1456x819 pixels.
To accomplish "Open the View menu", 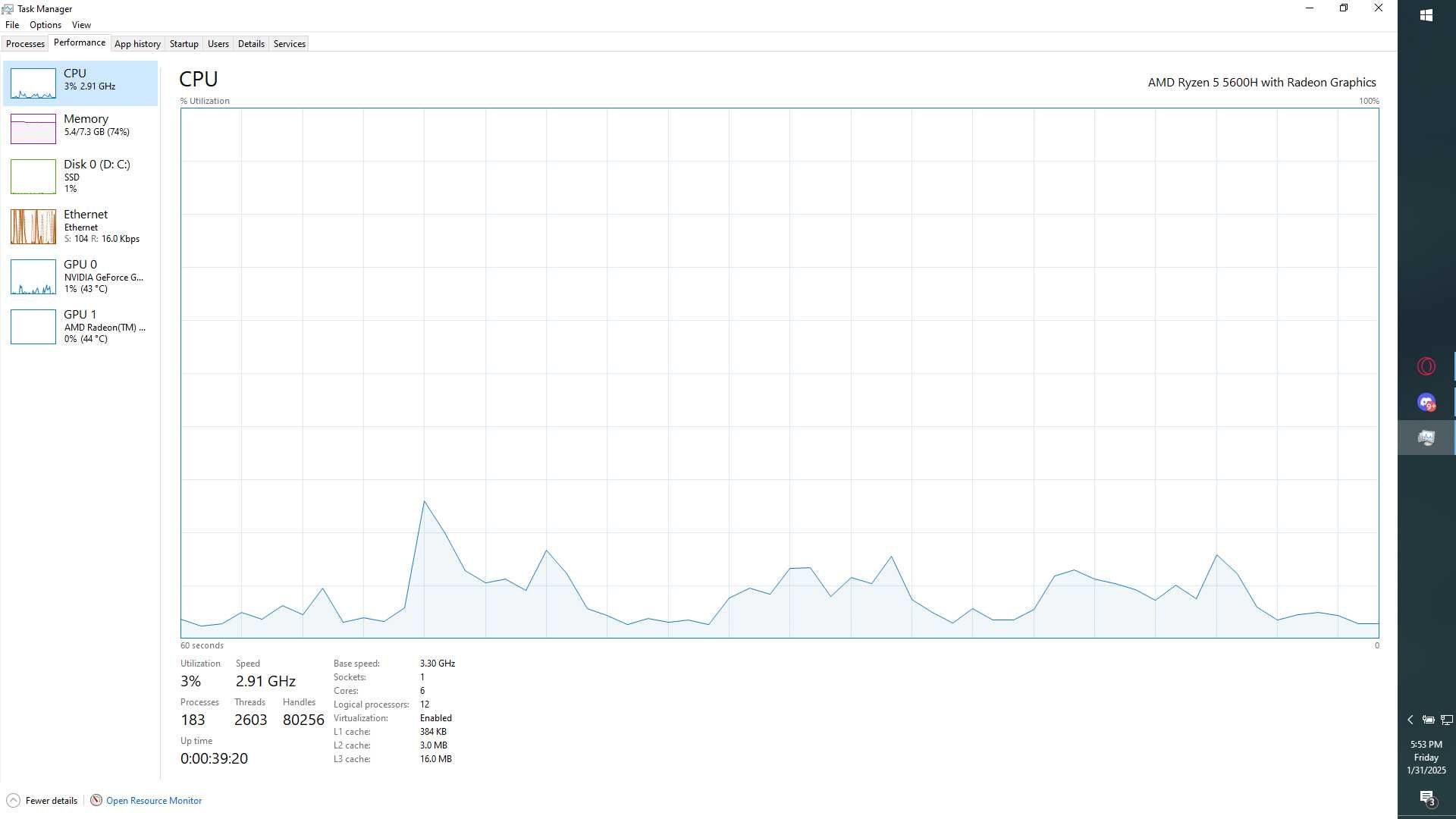I will click(81, 25).
